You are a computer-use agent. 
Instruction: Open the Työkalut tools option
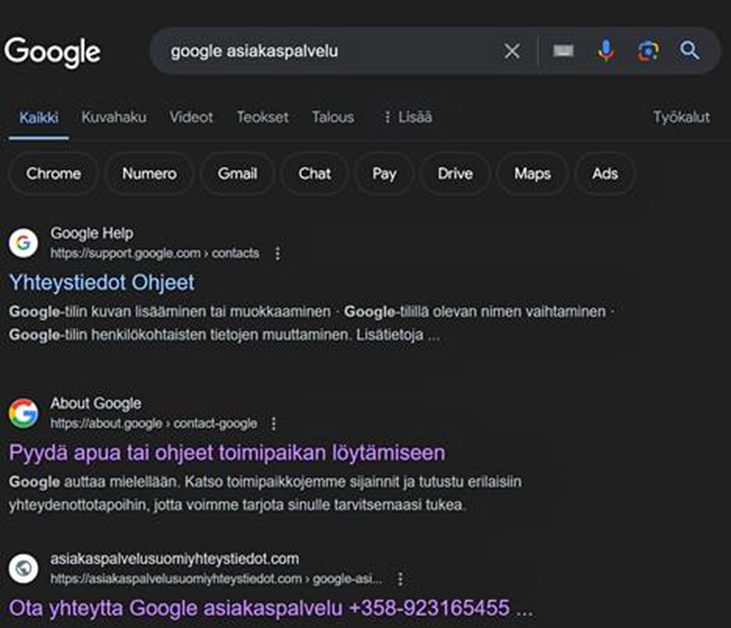coord(681,117)
